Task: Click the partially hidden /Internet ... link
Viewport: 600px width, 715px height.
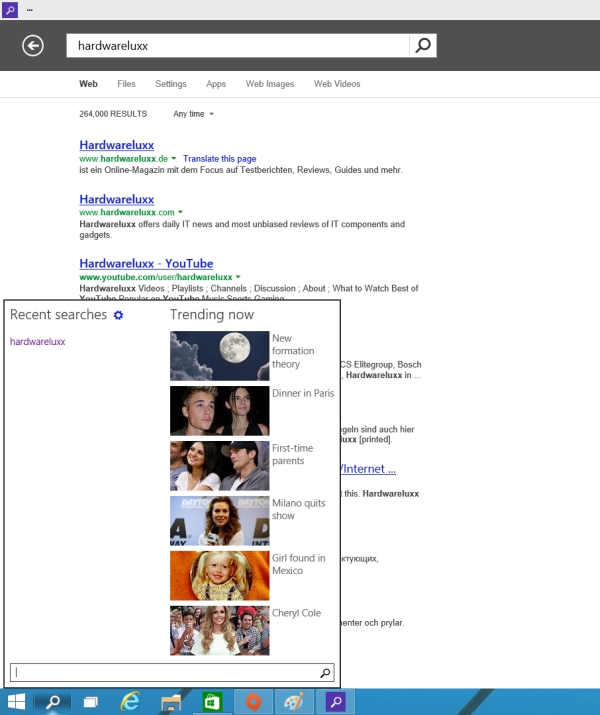Action: click(x=368, y=469)
